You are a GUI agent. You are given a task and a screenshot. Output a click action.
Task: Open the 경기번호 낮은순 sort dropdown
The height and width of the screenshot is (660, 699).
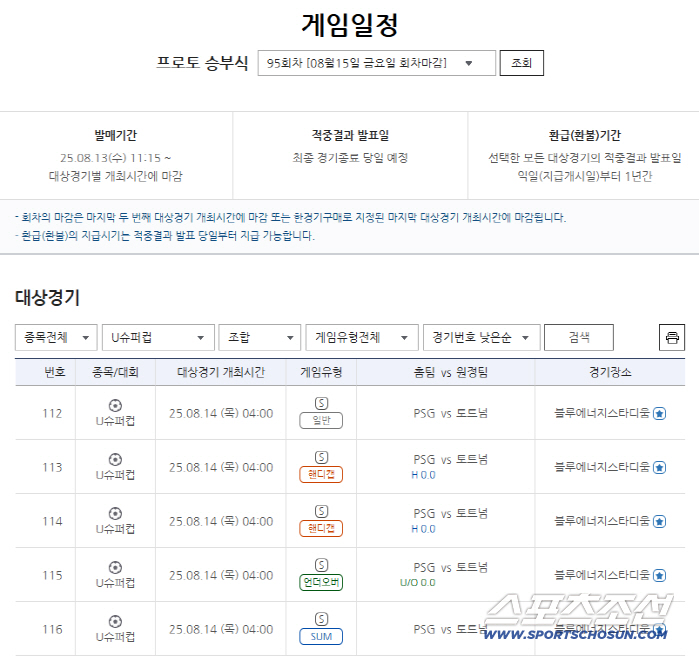pyautogui.click(x=481, y=338)
